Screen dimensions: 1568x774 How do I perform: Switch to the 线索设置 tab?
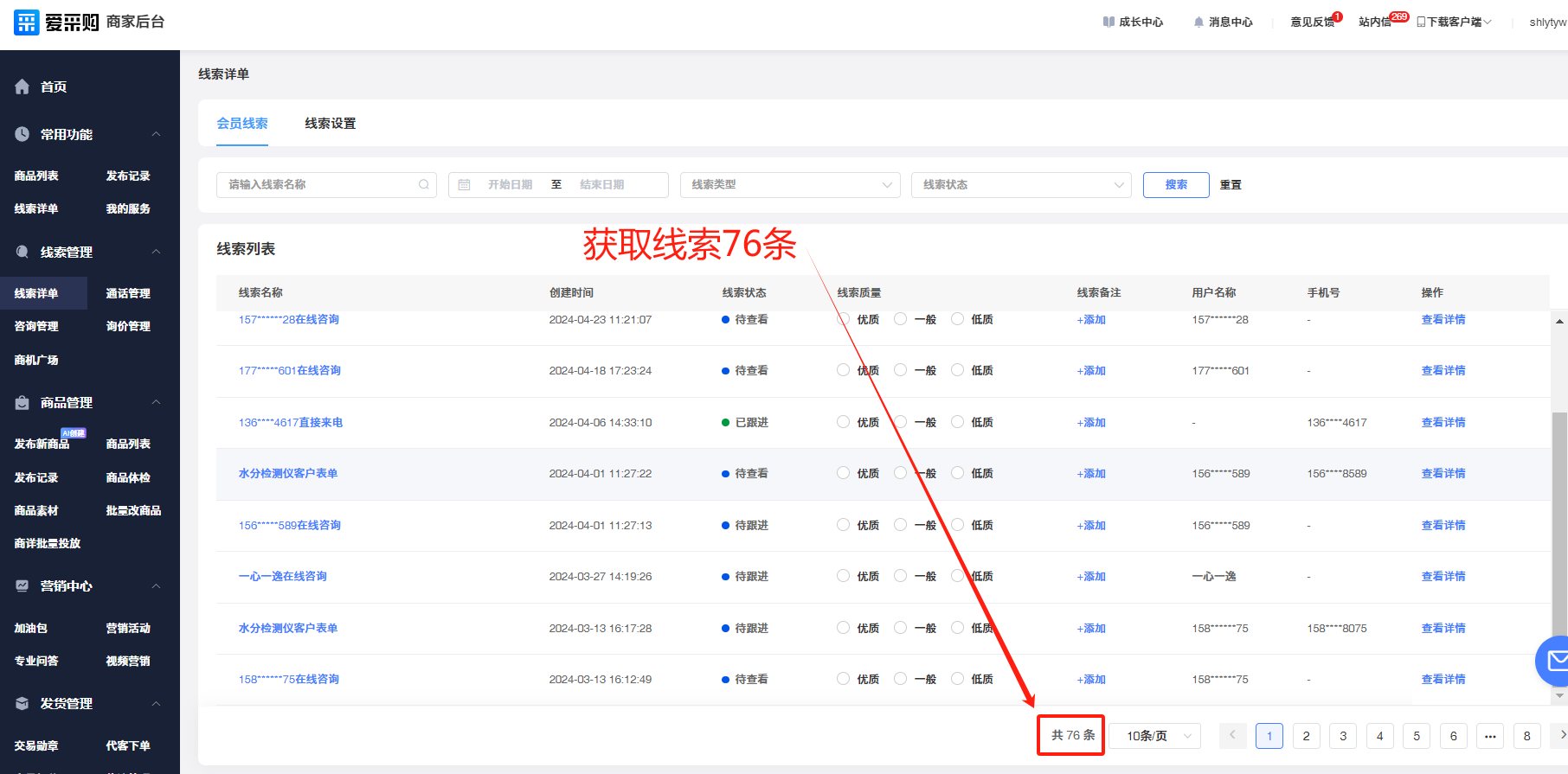tap(330, 124)
